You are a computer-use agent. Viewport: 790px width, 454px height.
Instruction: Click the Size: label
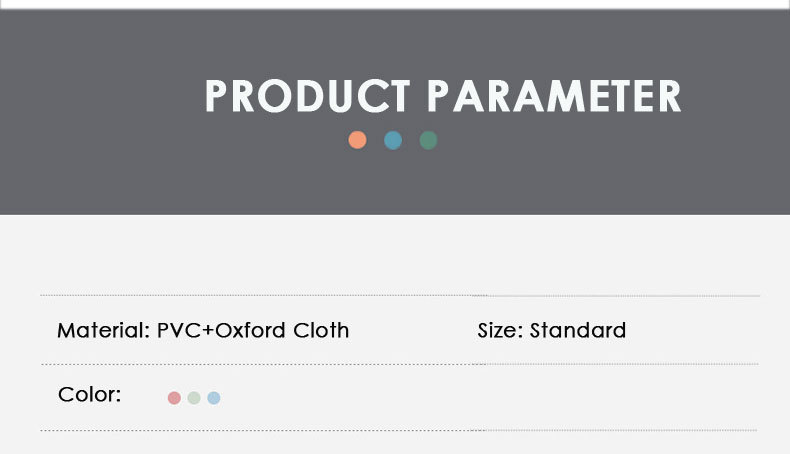500,330
